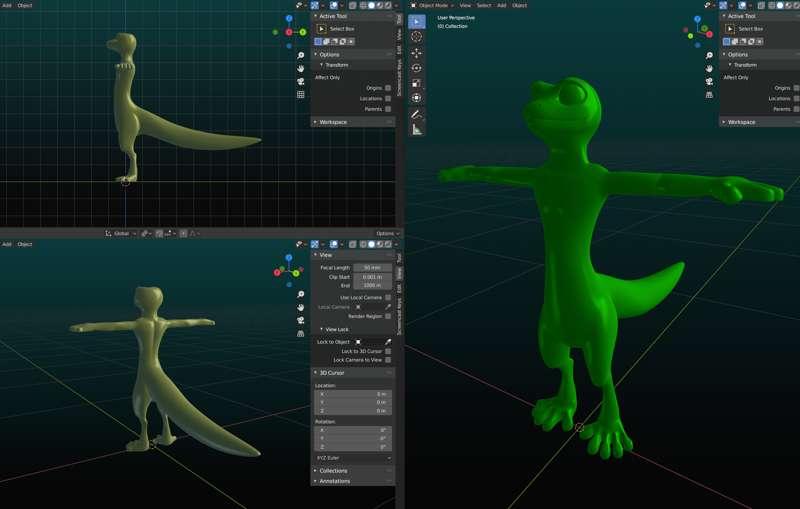Enable Use Local Camera checkbox

coord(388,297)
